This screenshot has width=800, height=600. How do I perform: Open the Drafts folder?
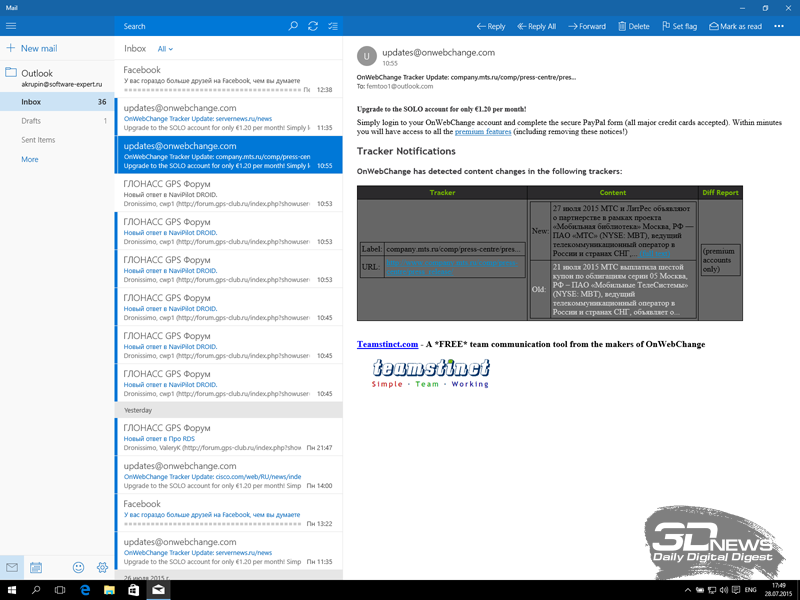(x=57, y=121)
